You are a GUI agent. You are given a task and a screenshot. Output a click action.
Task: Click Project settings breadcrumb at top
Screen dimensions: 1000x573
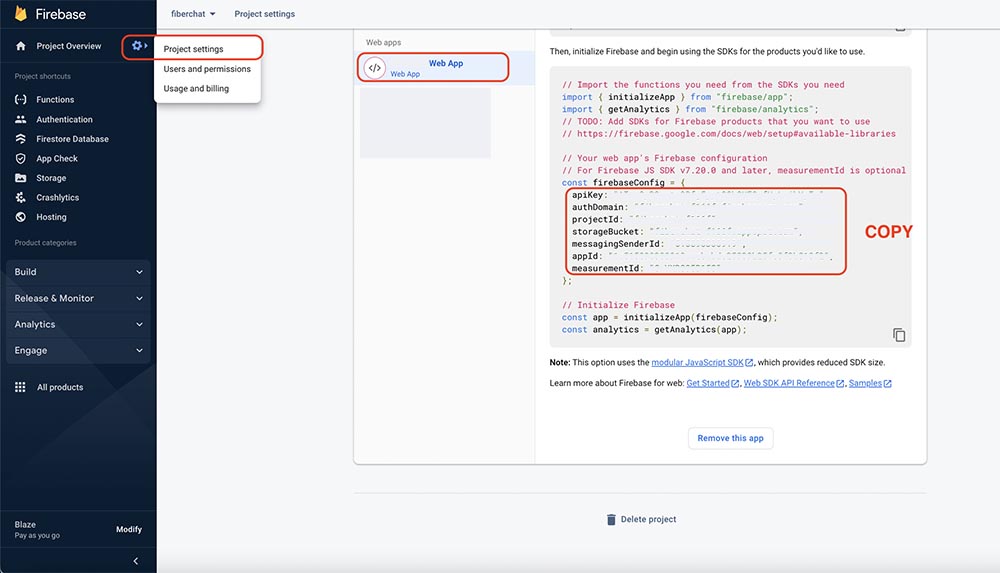click(265, 13)
